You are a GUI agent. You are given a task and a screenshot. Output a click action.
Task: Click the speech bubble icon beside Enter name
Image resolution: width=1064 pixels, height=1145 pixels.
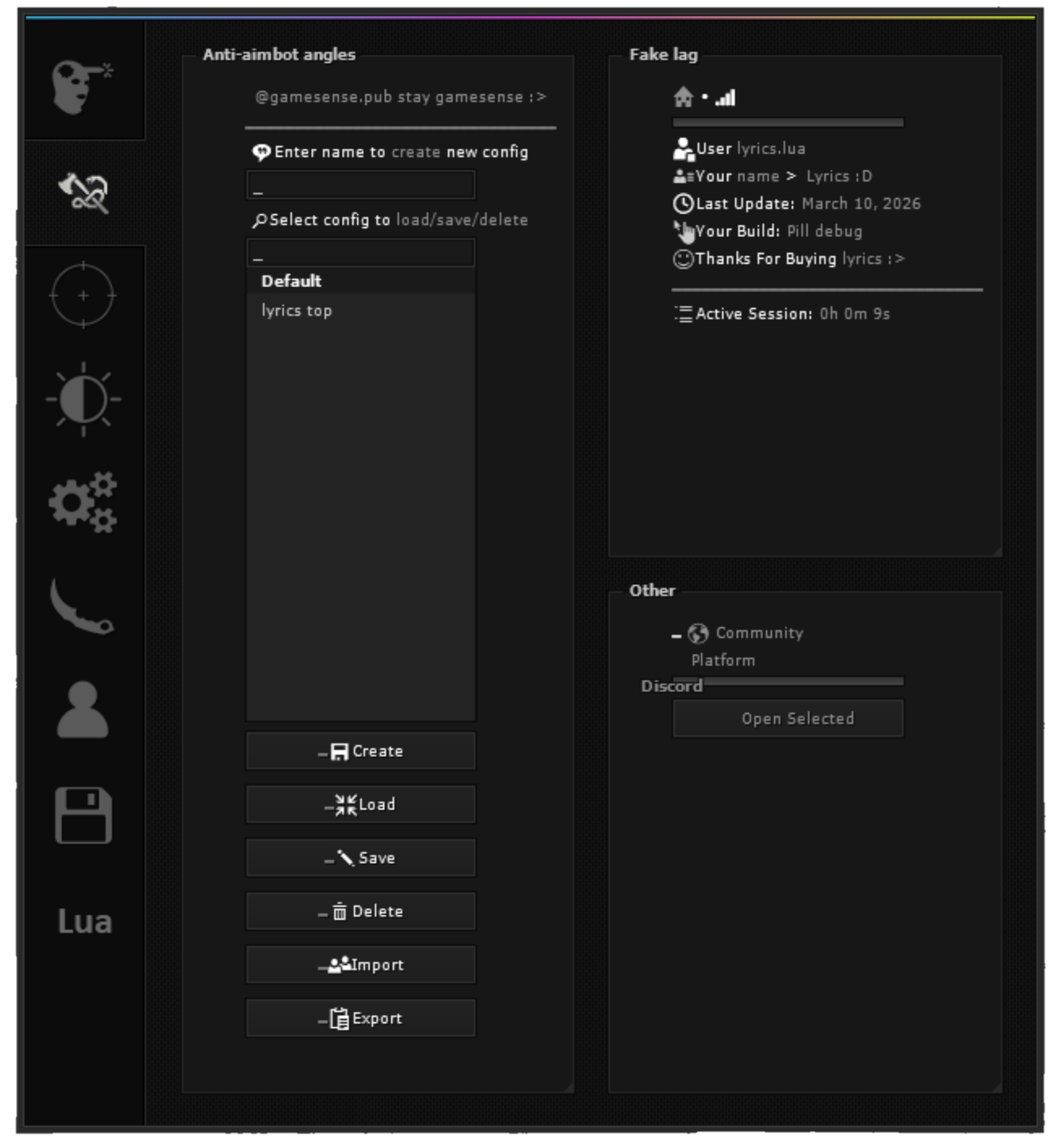261,153
